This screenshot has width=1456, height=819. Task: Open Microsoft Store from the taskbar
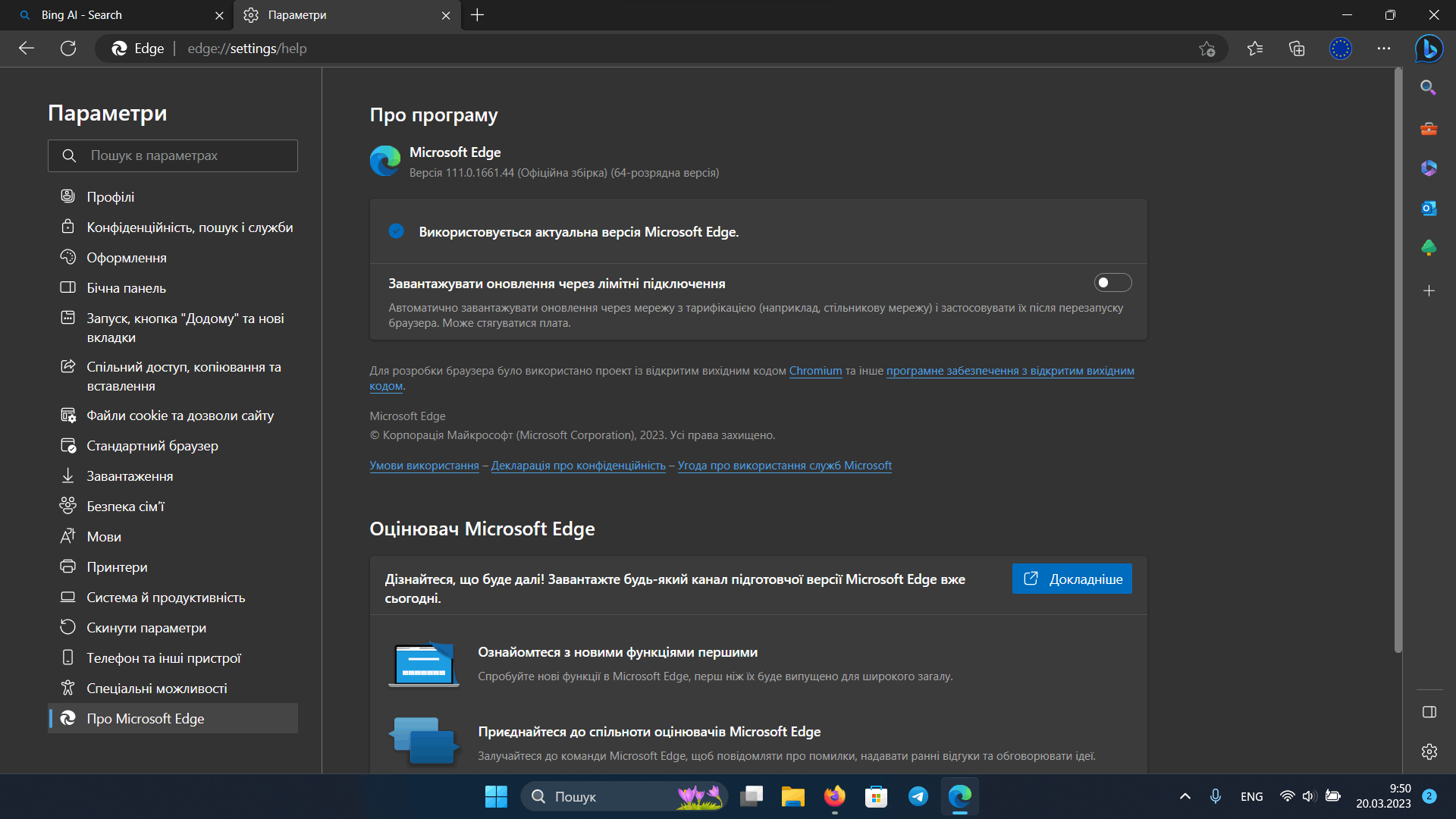pyautogui.click(x=876, y=796)
